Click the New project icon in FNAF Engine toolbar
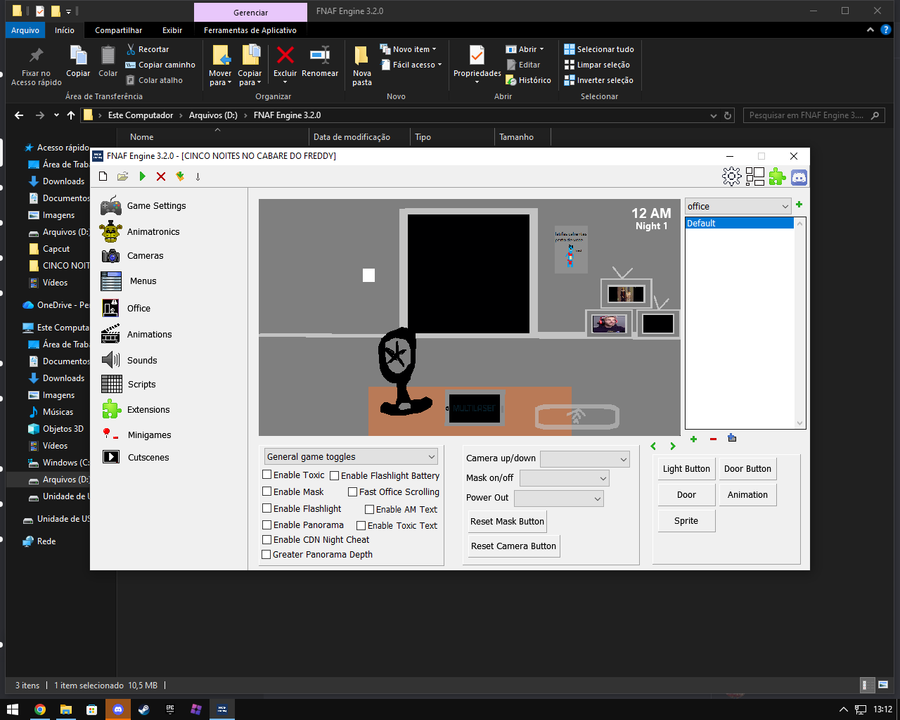This screenshot has width=900, height=720. point(103,176)
